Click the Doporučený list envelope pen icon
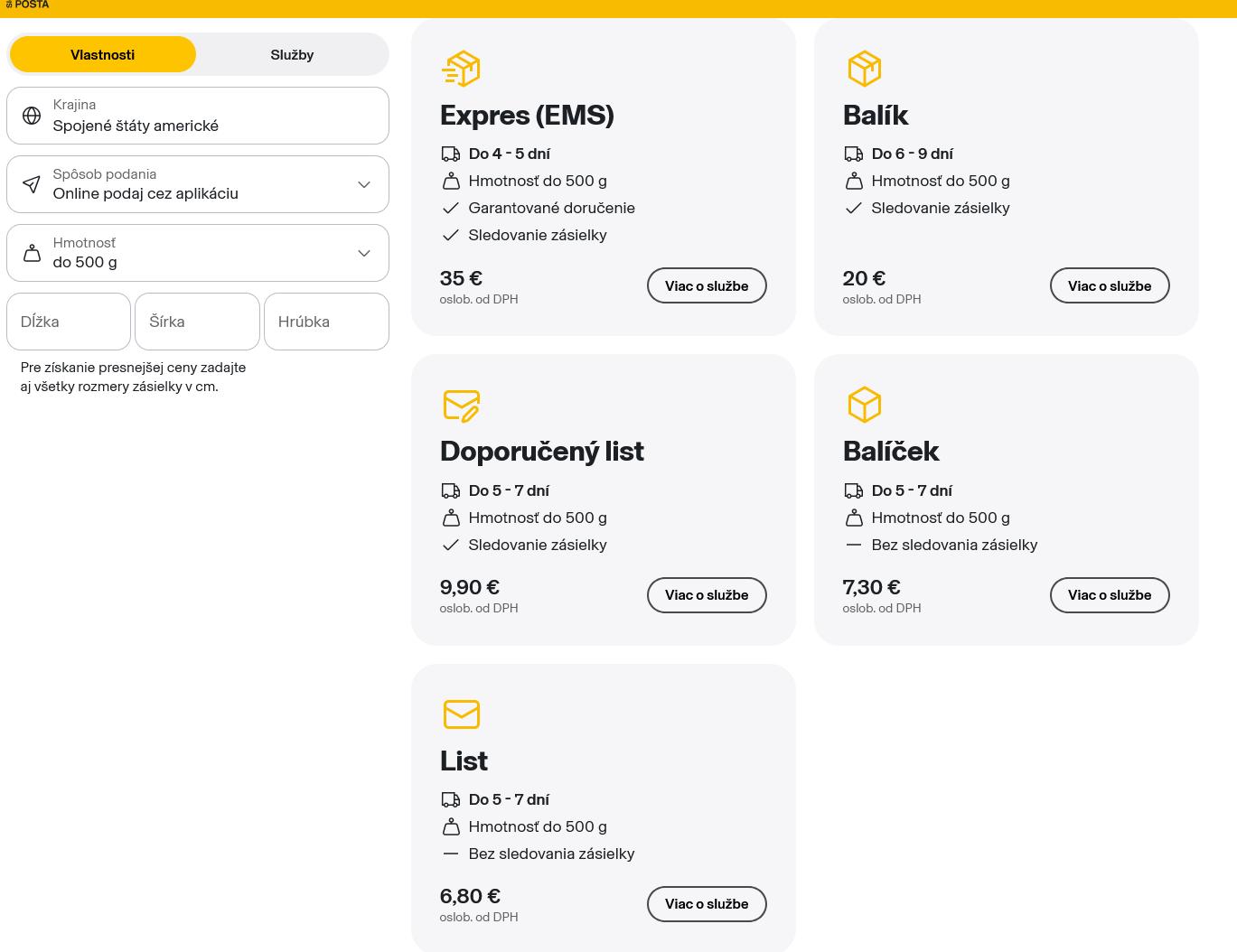The image size is (1237, 952). pyautogui.click(x=461, y=406)
